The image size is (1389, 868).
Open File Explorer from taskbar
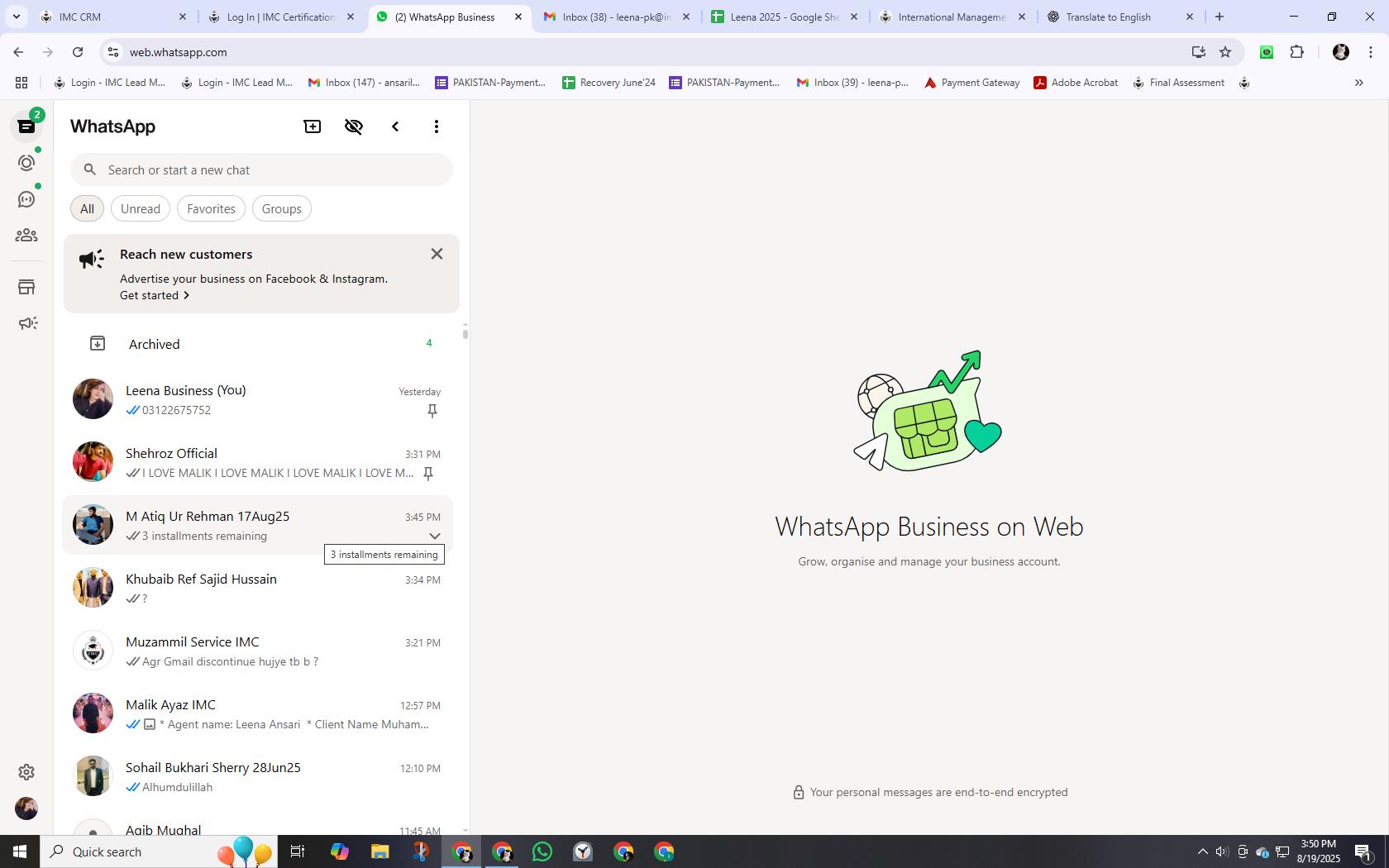(x=379, y=851)
